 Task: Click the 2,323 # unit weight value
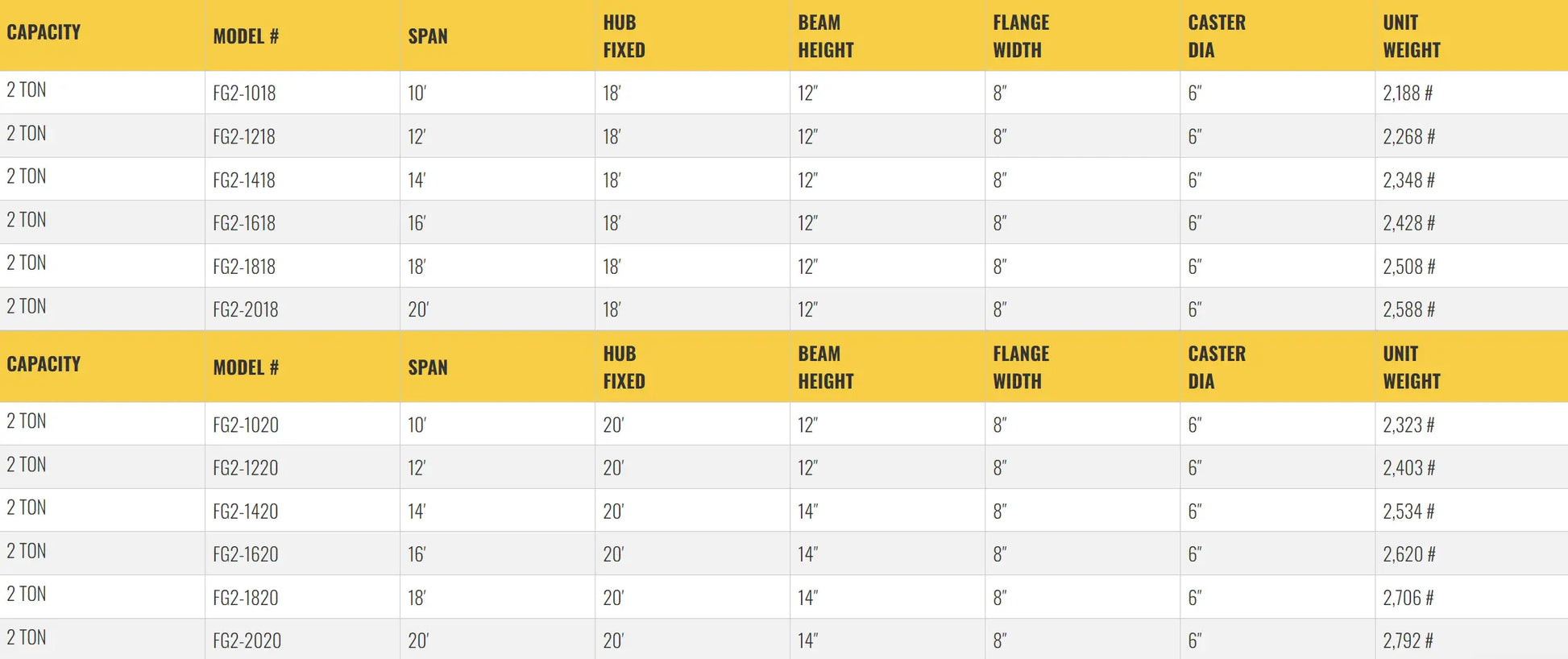click(1408, 425)
